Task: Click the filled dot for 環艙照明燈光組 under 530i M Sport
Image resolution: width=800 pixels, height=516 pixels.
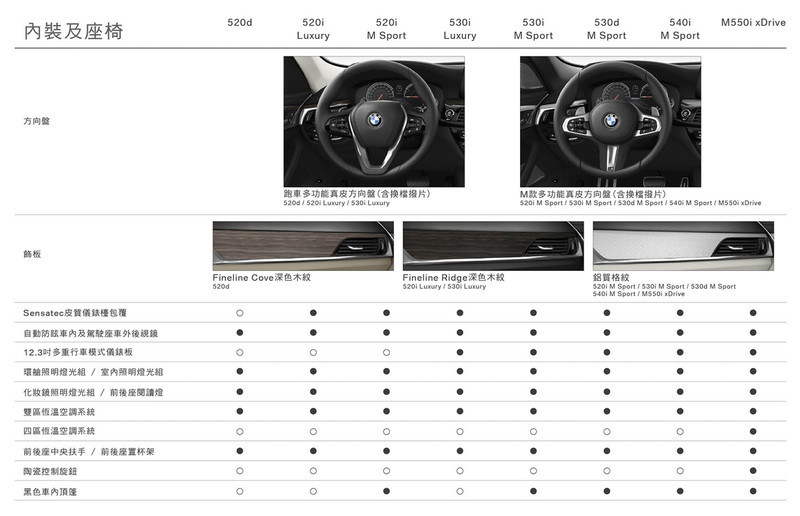Action: click(x=533, y=372)
